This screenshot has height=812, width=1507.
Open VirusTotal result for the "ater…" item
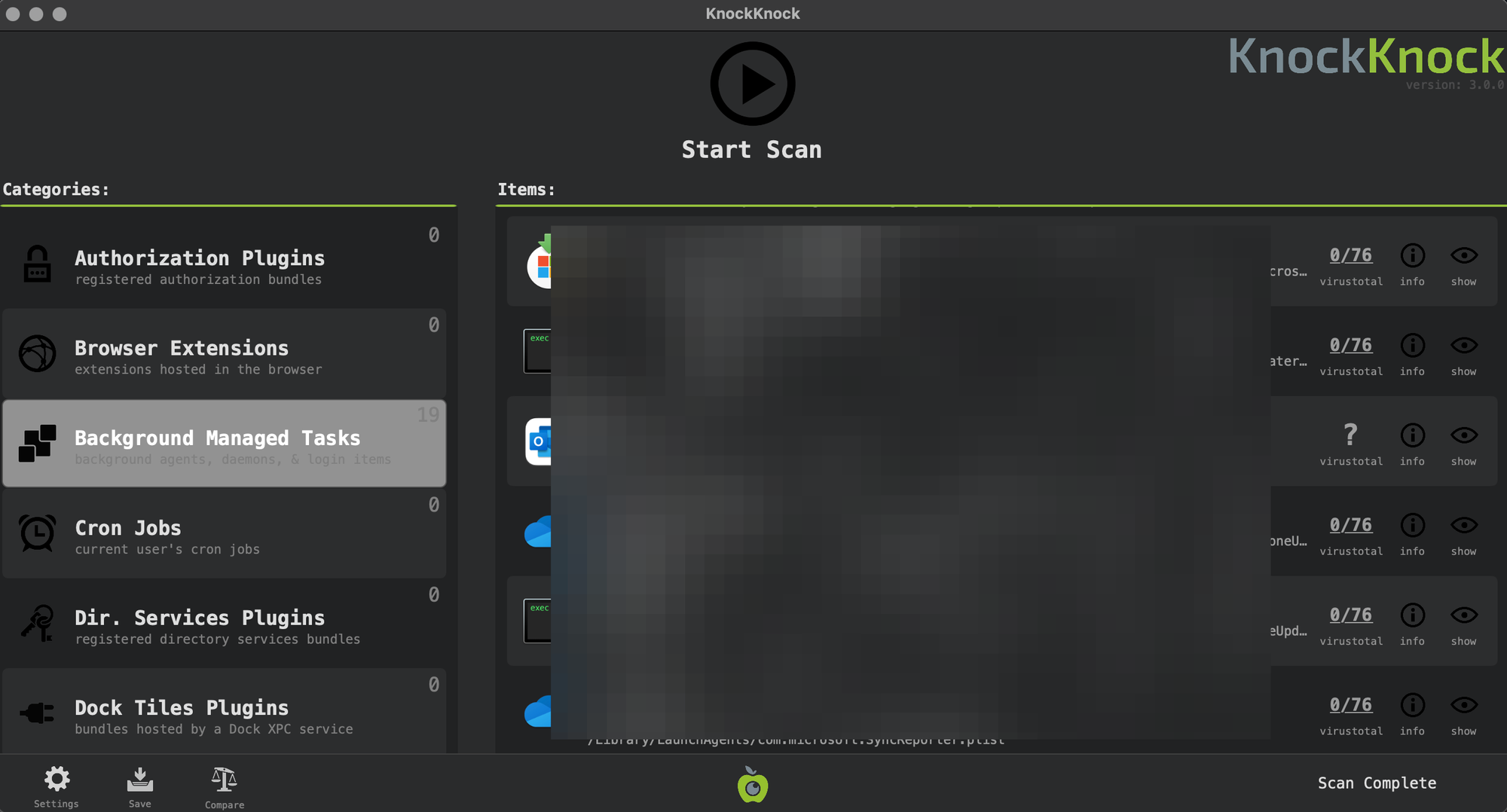click(1351, 345)
